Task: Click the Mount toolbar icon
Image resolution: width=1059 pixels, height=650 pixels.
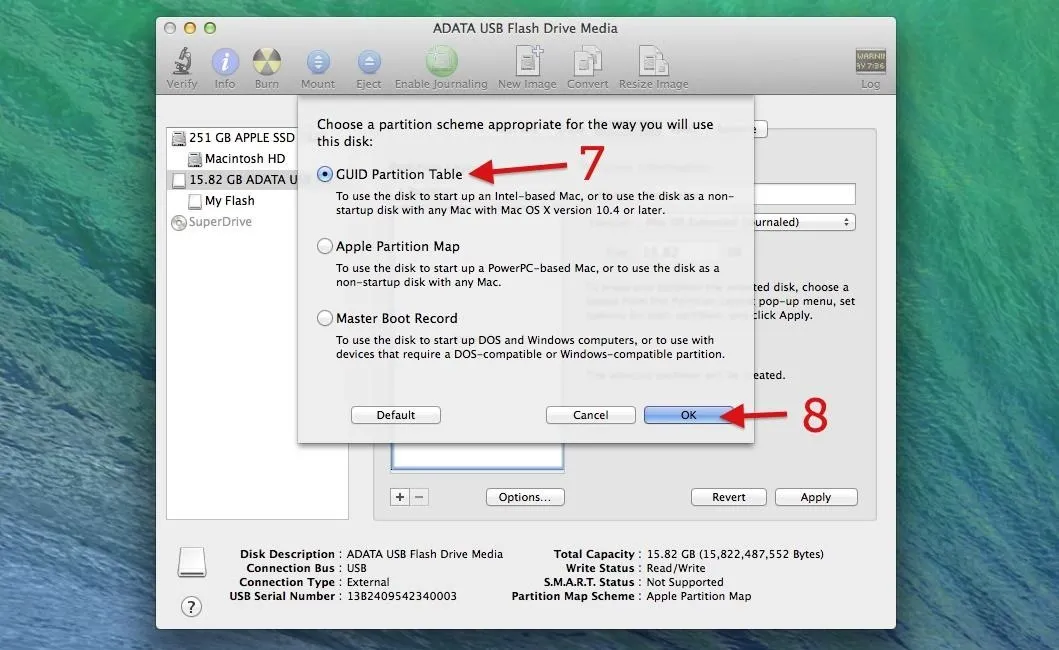Action: [318, 62]
